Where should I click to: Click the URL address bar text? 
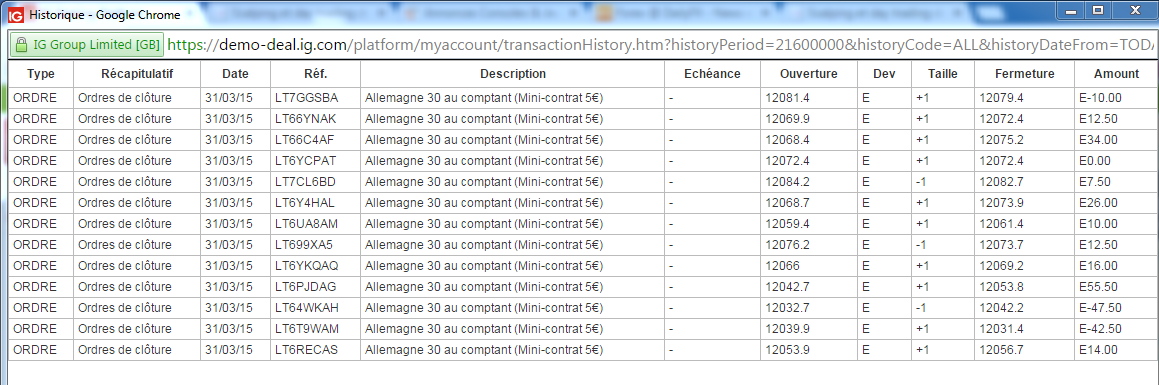(x=660, y=44)
